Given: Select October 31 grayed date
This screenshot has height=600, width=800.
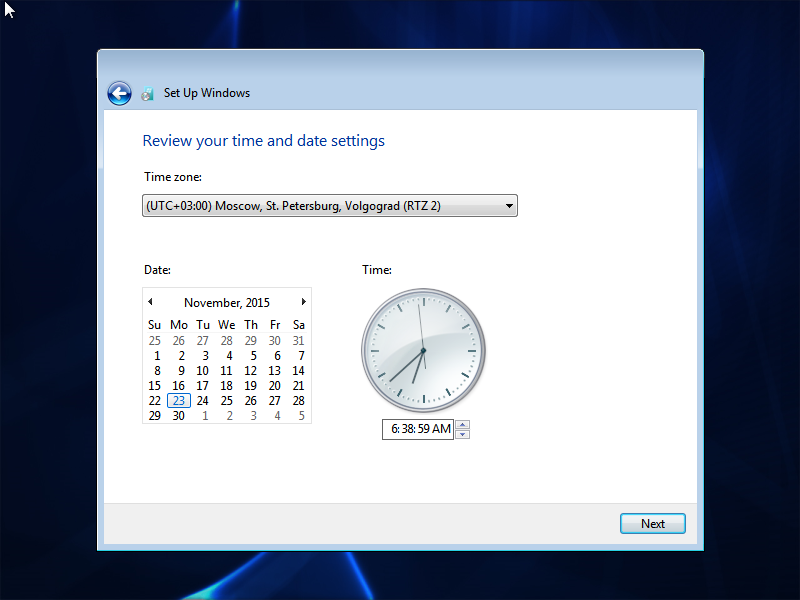Looking at the screenshot, I should (298, 340).
